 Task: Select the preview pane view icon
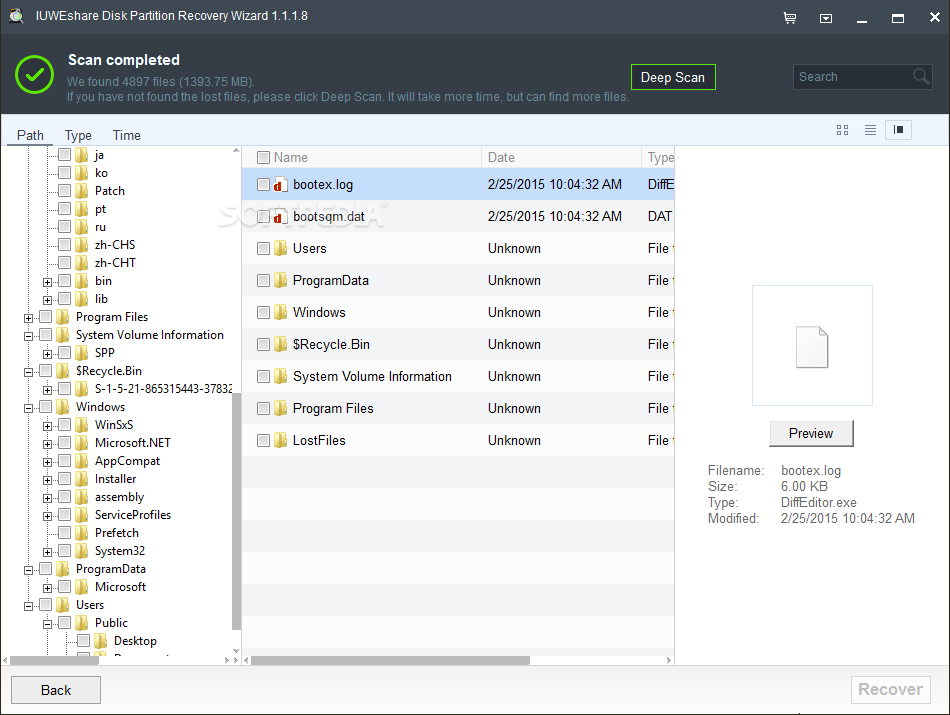898,130
